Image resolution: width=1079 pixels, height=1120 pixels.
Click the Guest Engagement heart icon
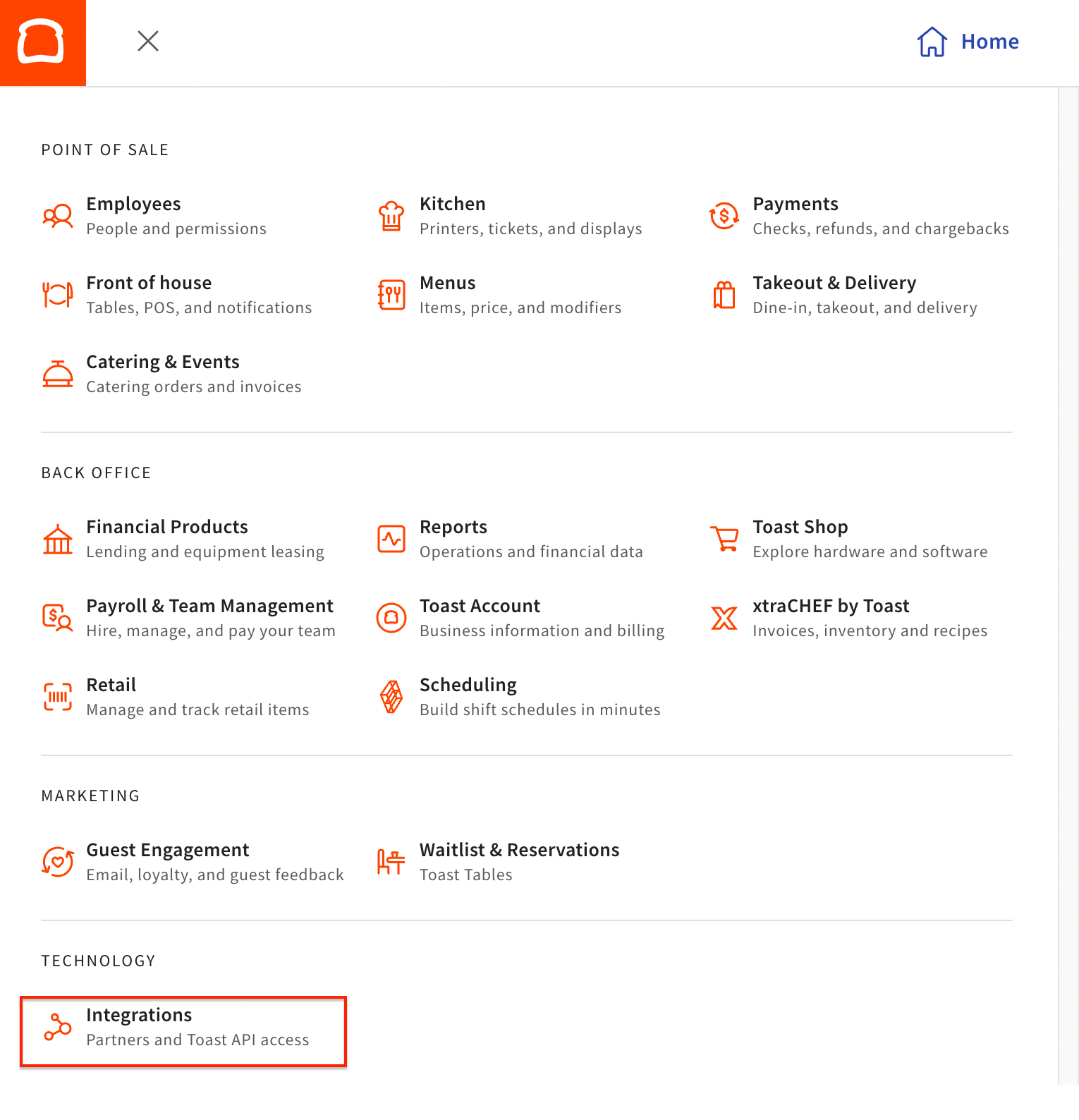click(58, 862)
